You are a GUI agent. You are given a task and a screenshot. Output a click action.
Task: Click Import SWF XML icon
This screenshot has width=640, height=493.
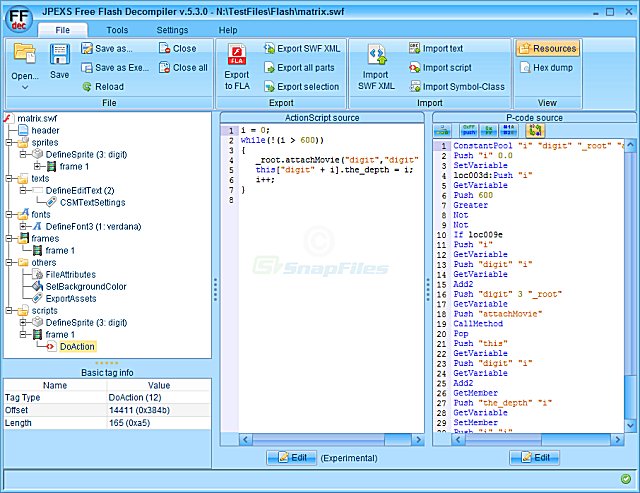(x=376, y=55)
